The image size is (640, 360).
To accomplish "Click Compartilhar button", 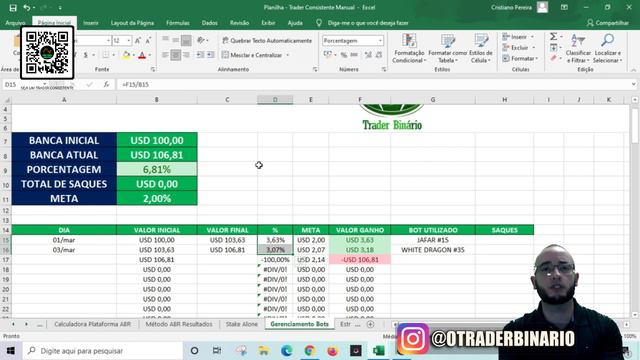I will pyautogui.click(x=607, y=23).
